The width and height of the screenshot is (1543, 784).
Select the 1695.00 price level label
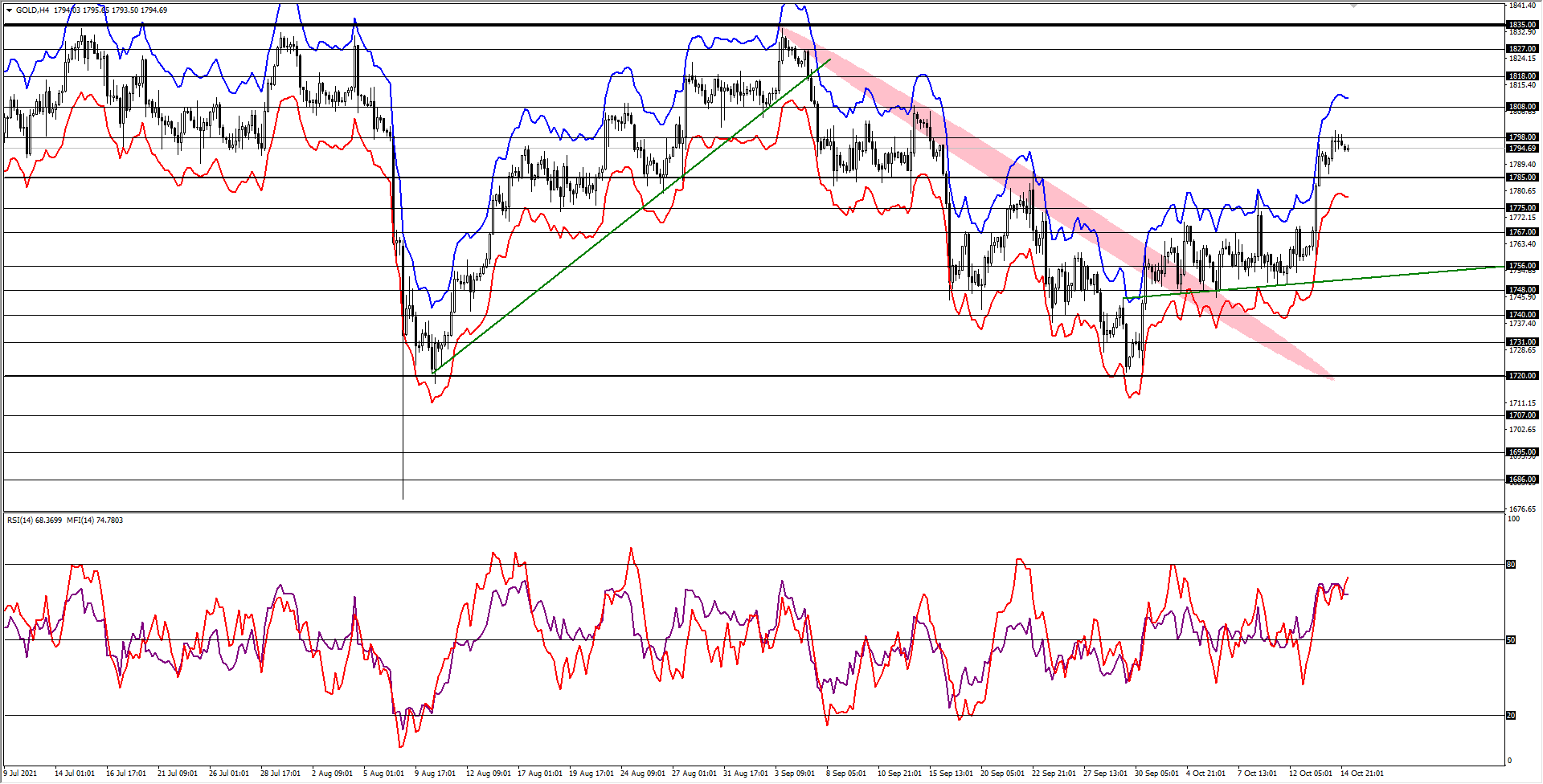1522,452
